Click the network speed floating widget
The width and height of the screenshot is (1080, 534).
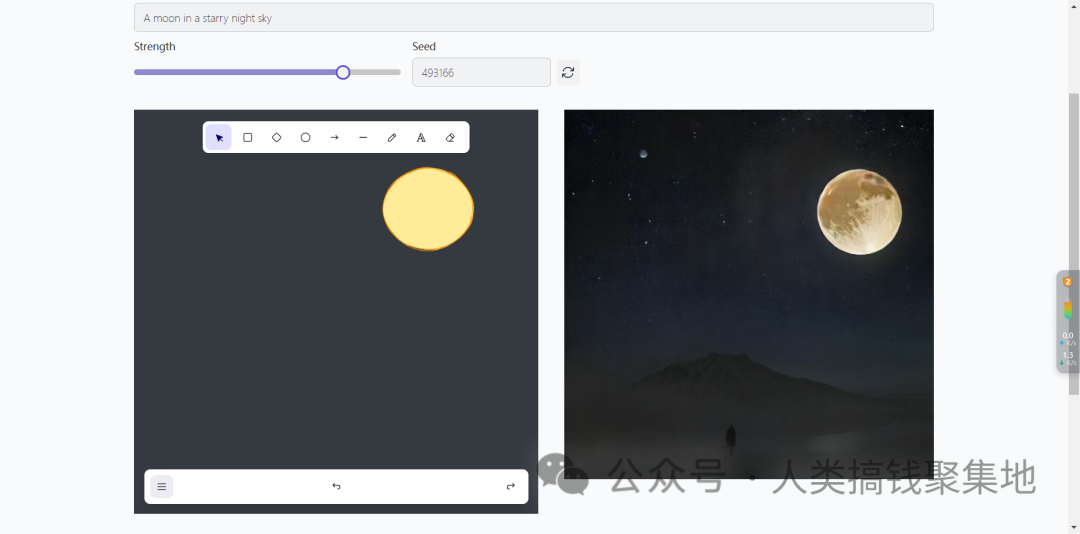click(1068, 321)
